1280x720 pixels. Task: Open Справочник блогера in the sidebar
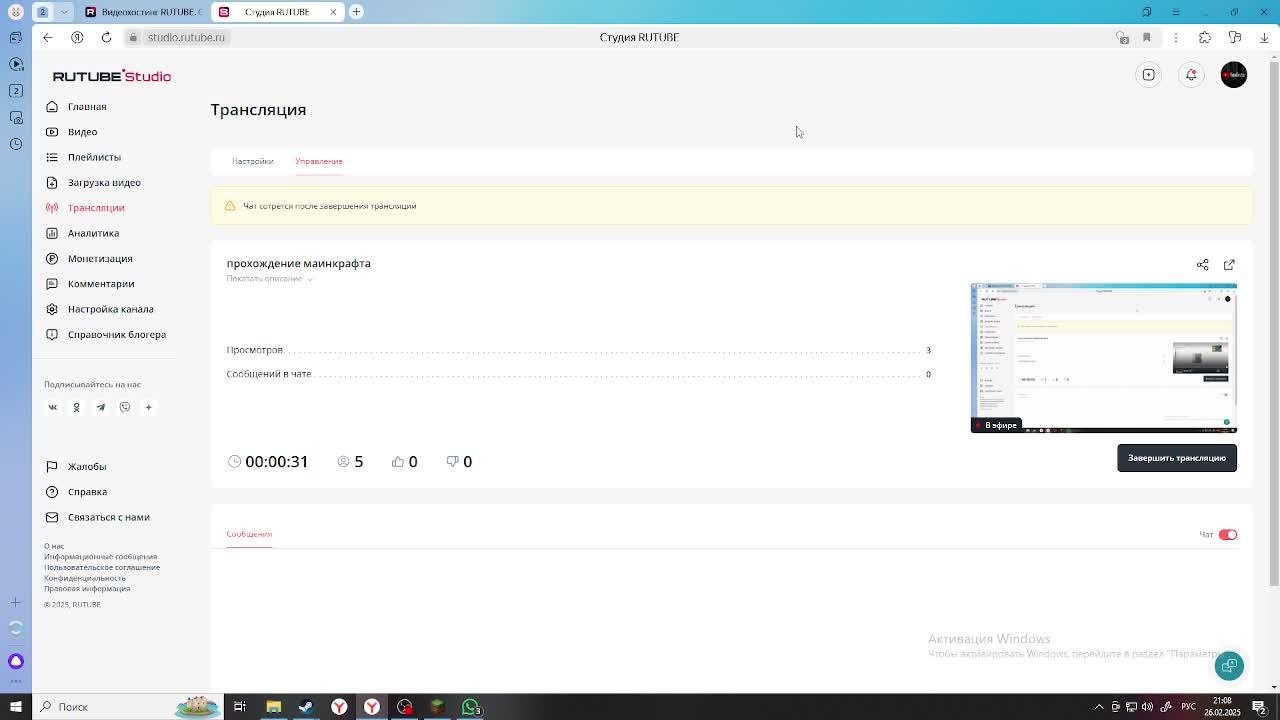(116, 335)
